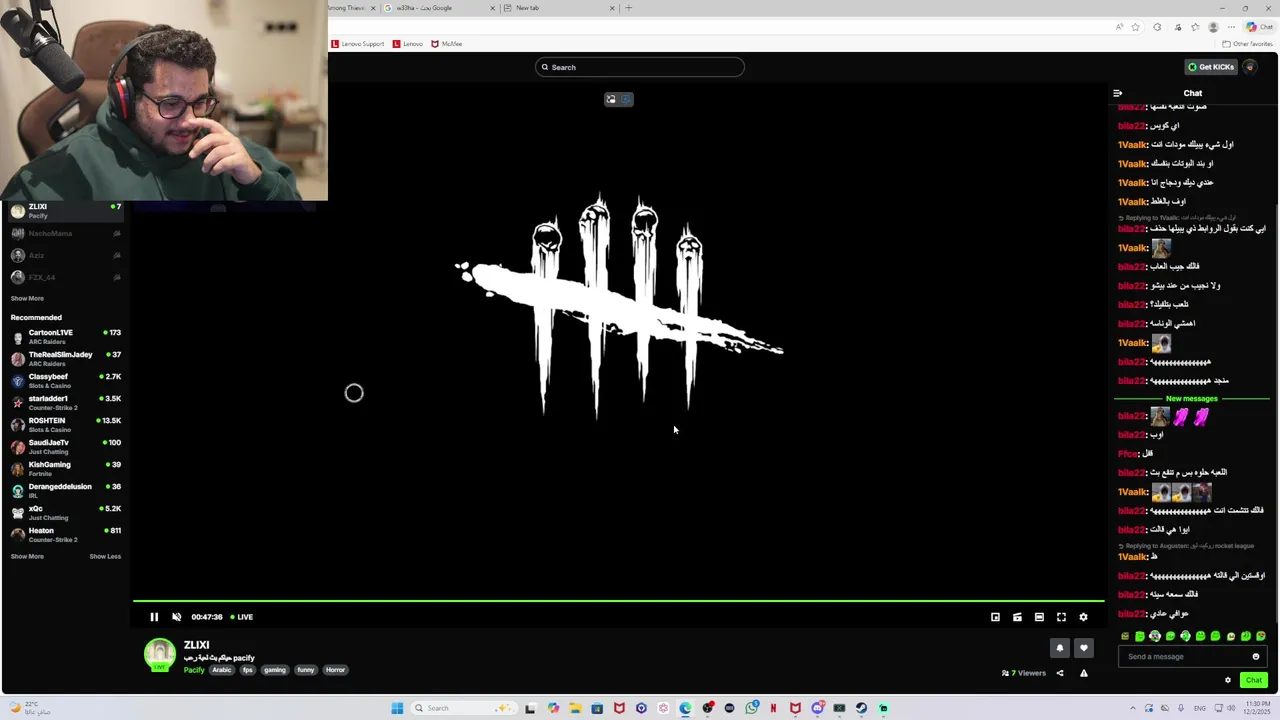
Task: Toggle theater mode in video player
Action: click(x=1039, y=617)
